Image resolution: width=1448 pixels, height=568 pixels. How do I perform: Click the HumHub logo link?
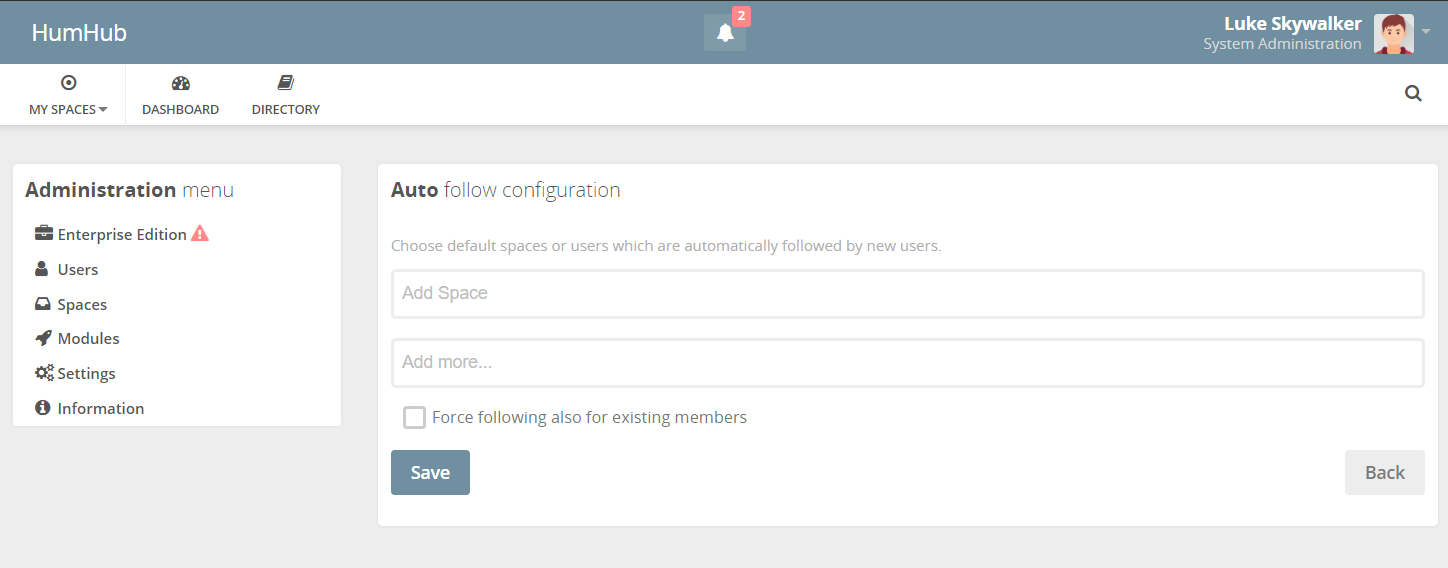tap(79, 33)
